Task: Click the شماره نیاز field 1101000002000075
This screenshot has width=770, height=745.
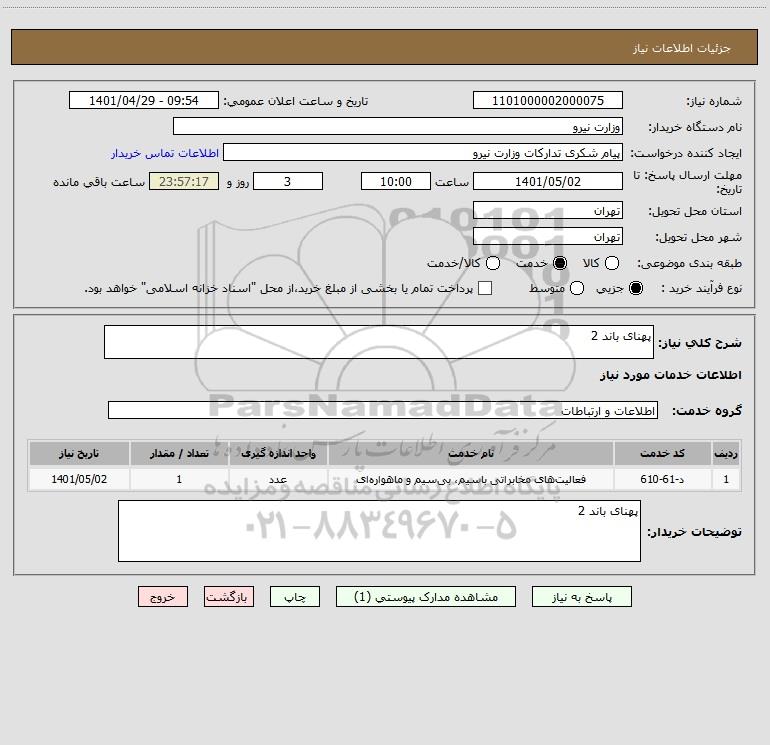Action: 548,100
